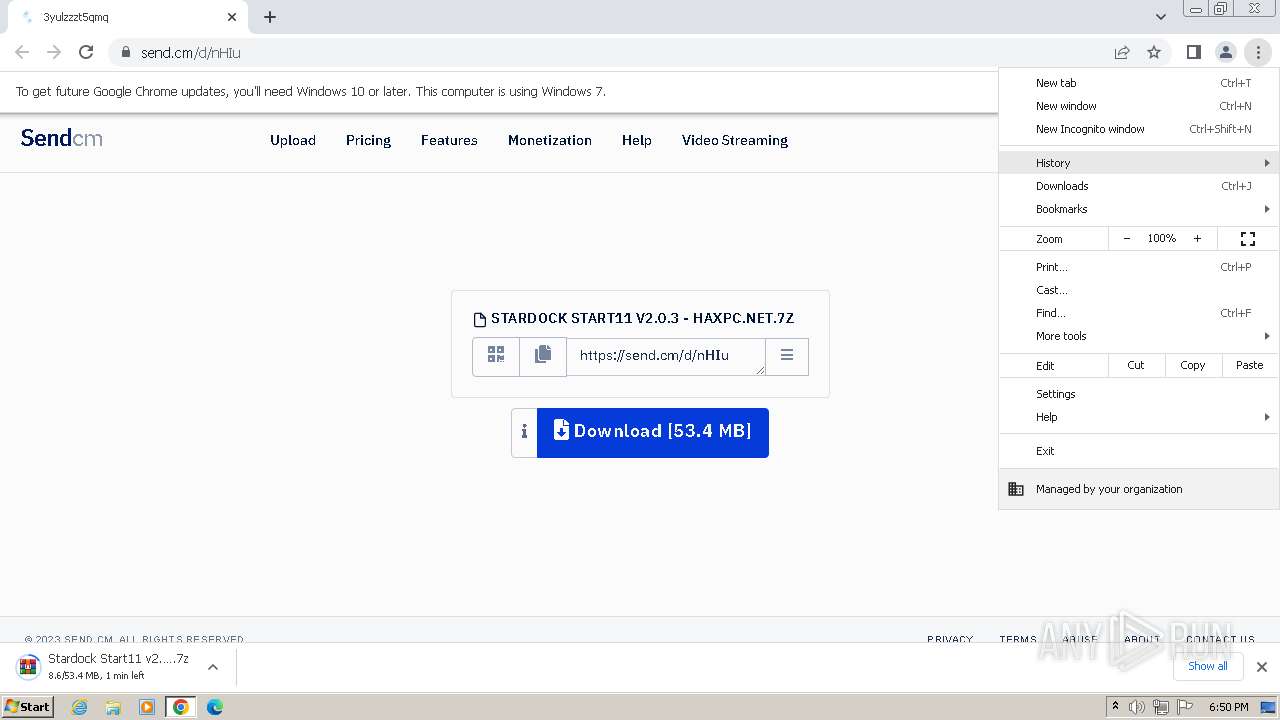This screenshot has width=1280, height=720.
Task: Click Cut in Edit row
Action: tap(1136, 365)
